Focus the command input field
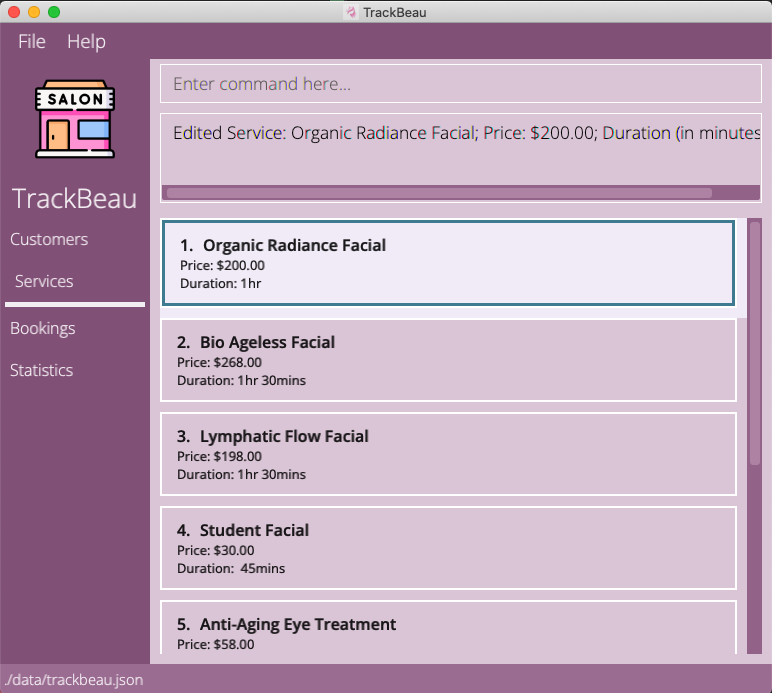The image size is (772, 693). [x=460, y=84]
